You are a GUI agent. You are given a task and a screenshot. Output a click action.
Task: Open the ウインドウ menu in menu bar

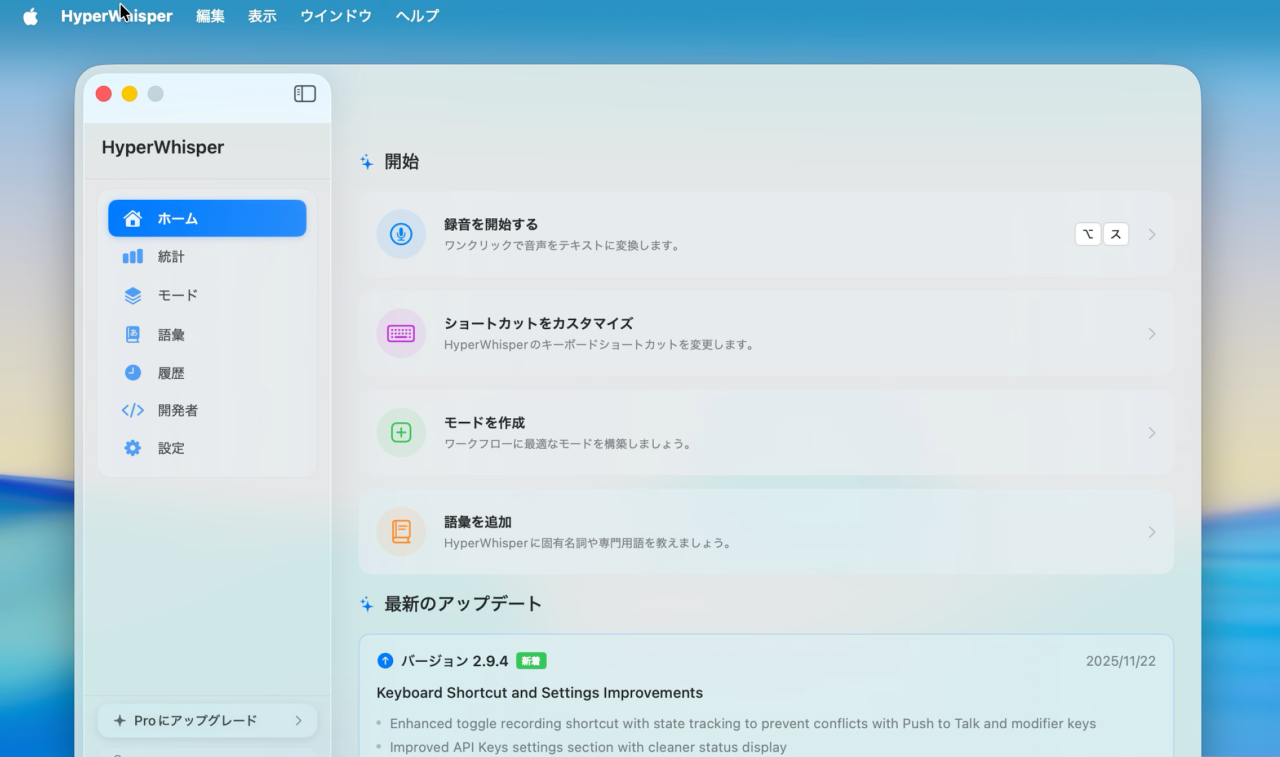(336, 16)
